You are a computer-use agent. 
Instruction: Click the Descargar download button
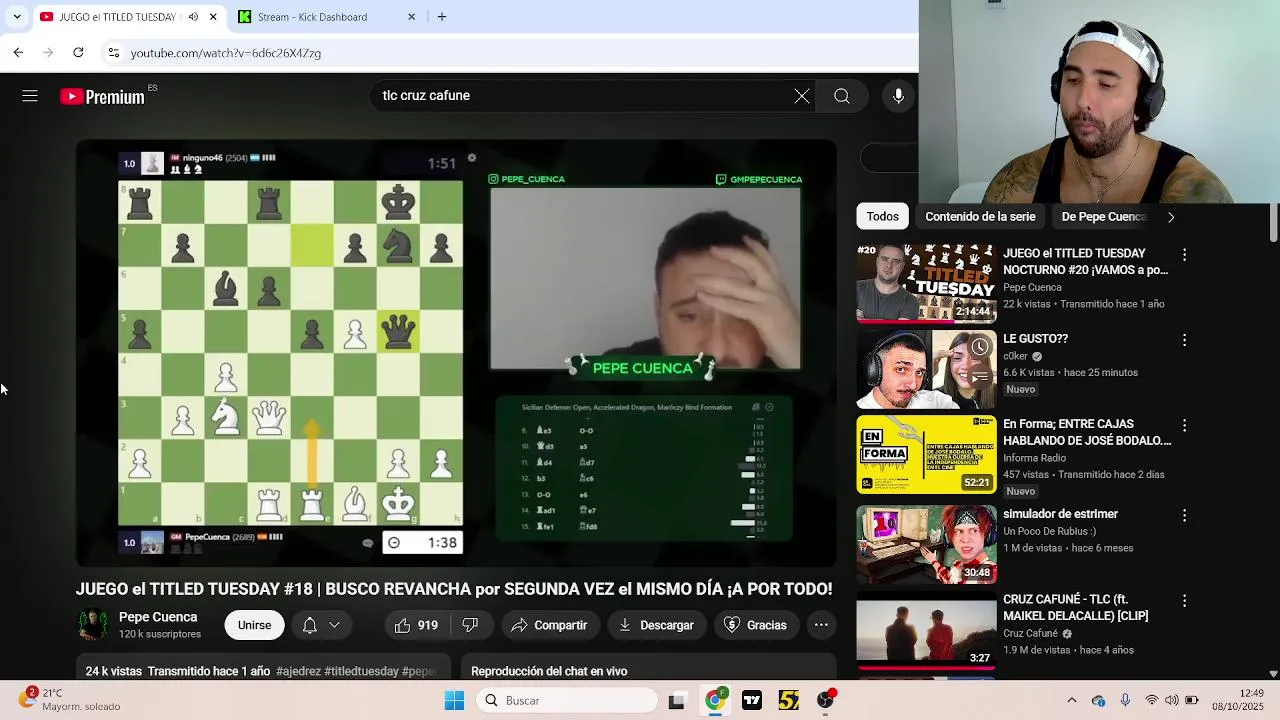click(x=656, y=625)
